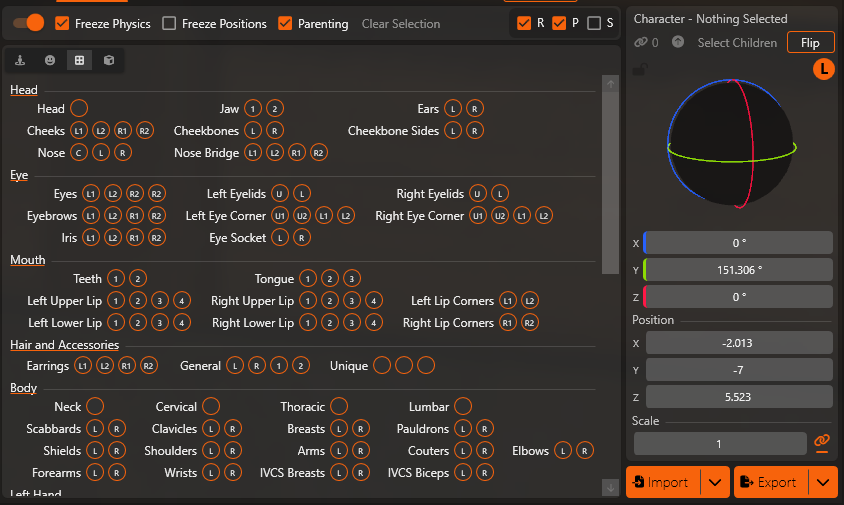This screenshot has width=844, height=505.
Task: Click the rotation gizmo sphere
Action: pyautogui.click(x=732, y=143)
